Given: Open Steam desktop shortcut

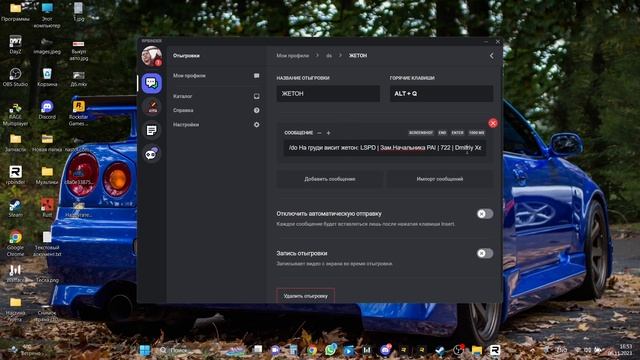Looking at the screenshot, I should [15, 208].
